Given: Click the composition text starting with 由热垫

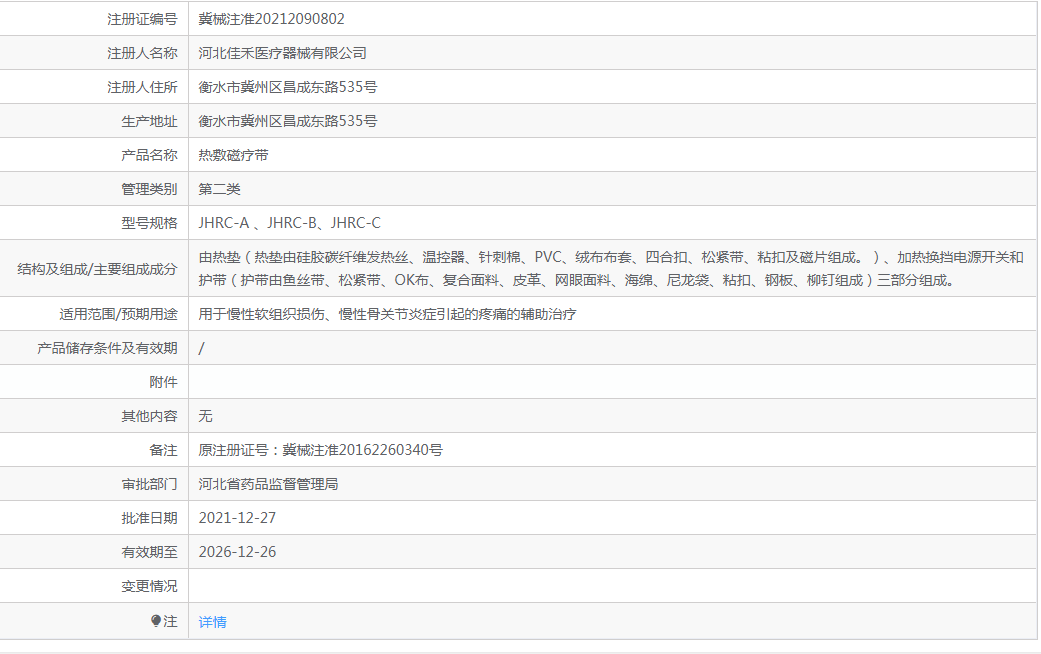Looking at the screenshot, I should [x=611, y=268].
